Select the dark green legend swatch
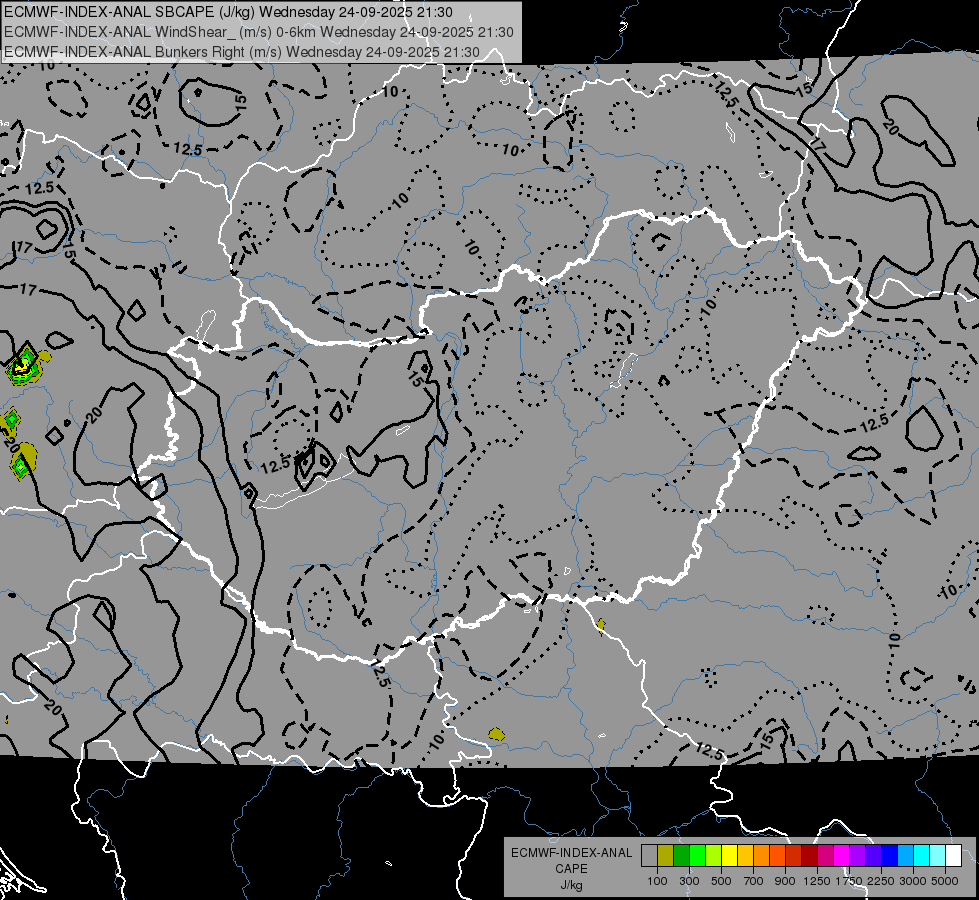 (681, 856)
